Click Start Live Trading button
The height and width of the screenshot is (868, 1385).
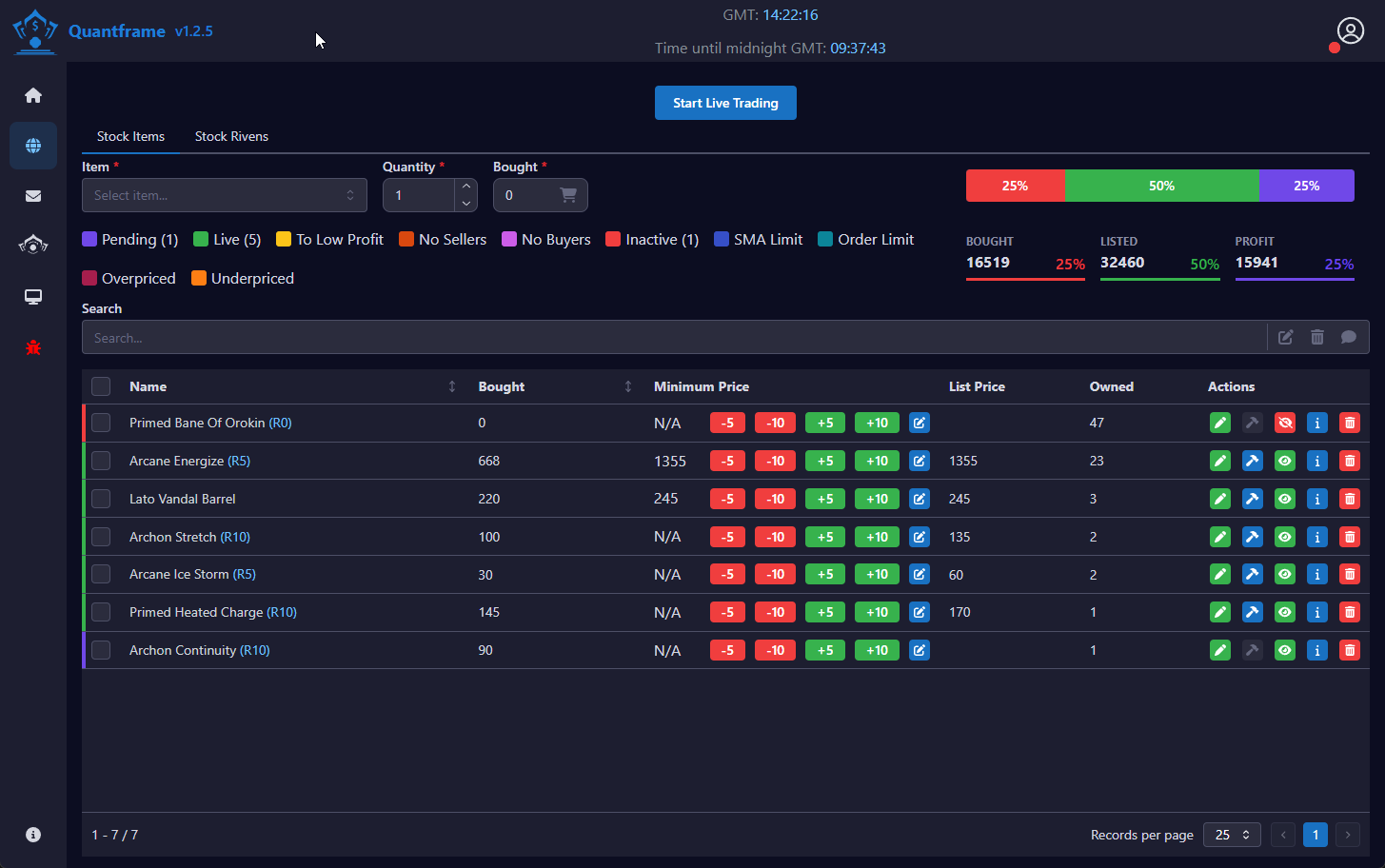(725, 103)
